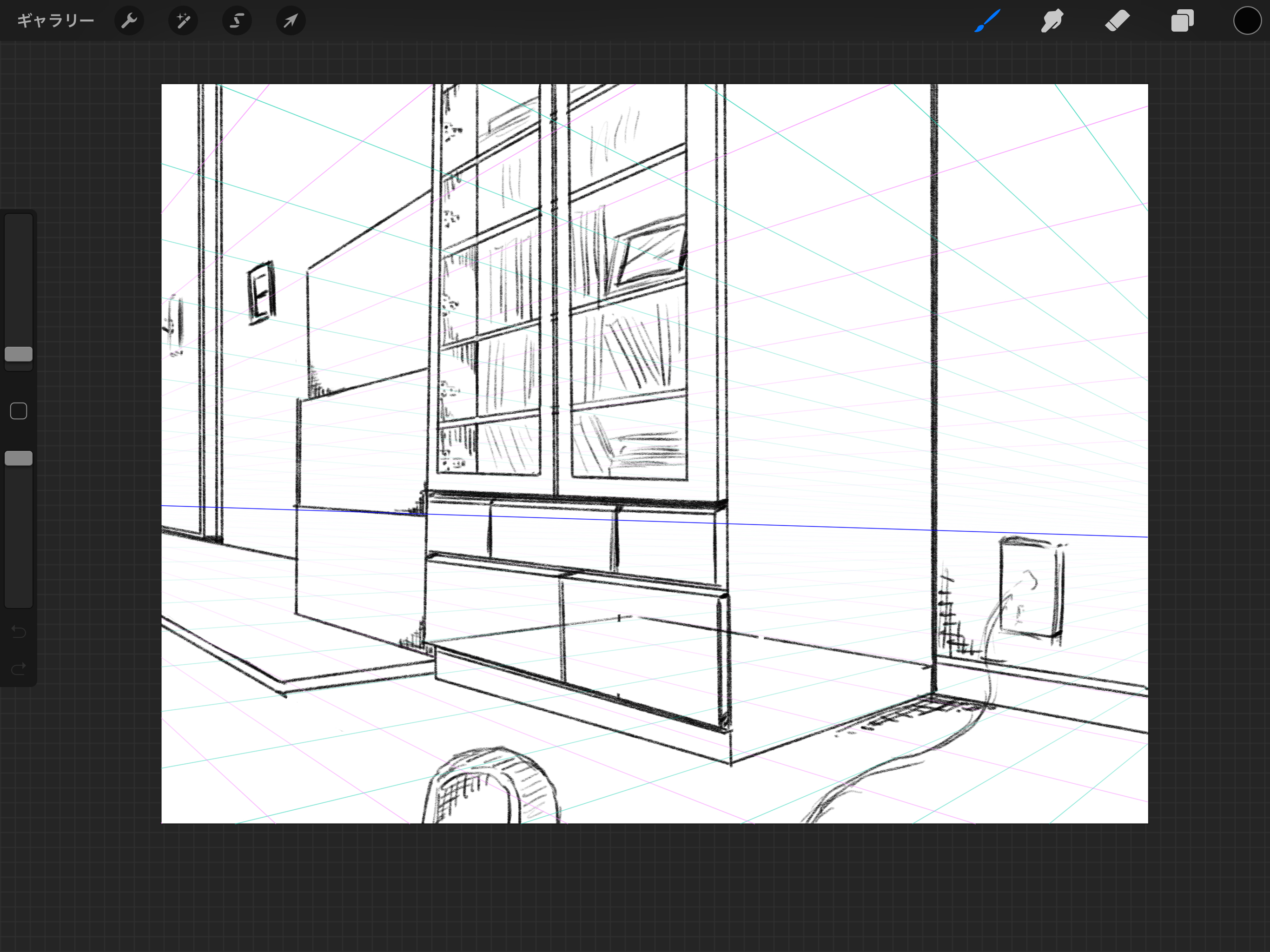Open the black color picker circle
The width and height of the screenshot is (1270, 952).
pos(1247,20)
